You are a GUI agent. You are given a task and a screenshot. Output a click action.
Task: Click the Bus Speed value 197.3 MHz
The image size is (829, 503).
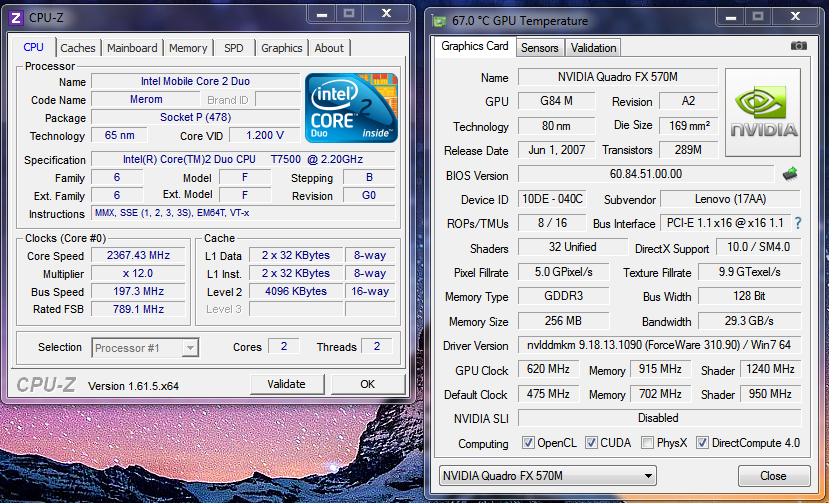pyautogui.click(x=139, y=291)
